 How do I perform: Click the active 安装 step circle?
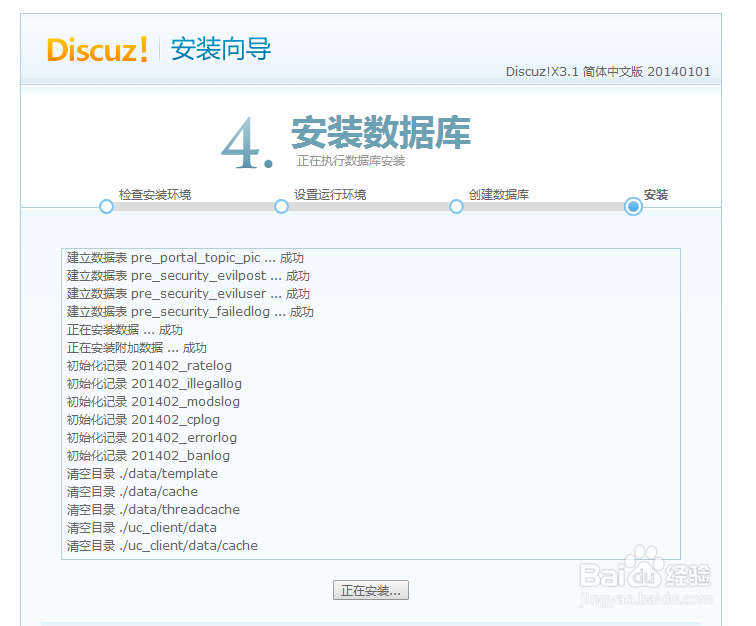[x=633, y=206]
